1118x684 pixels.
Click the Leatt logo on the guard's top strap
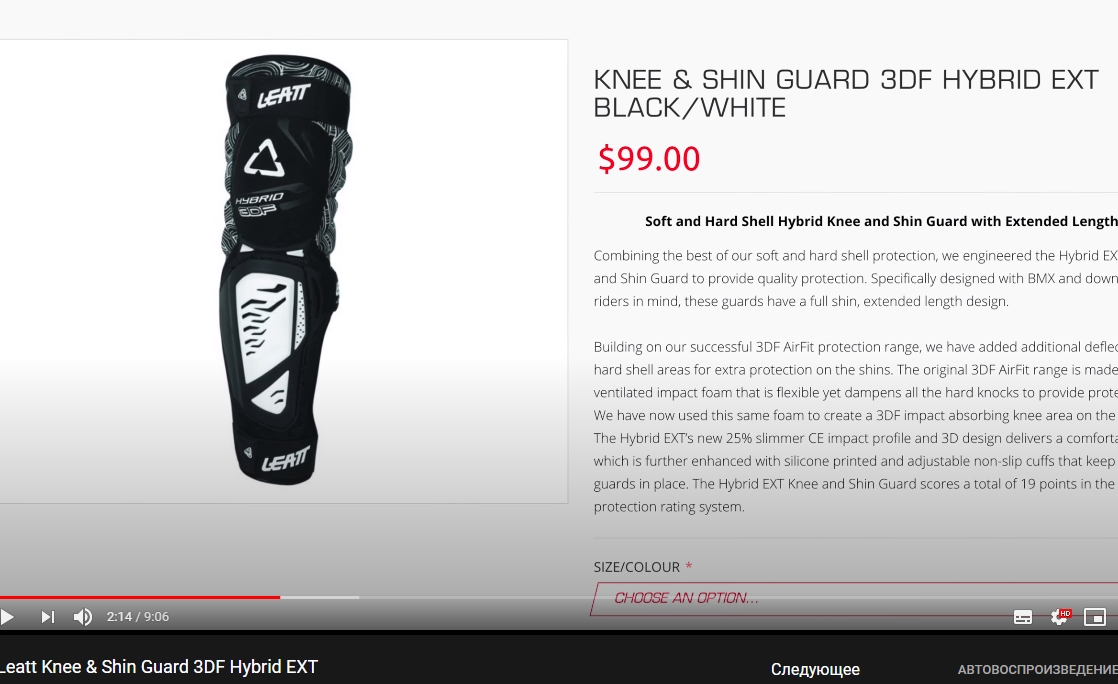tap(283, 96)
